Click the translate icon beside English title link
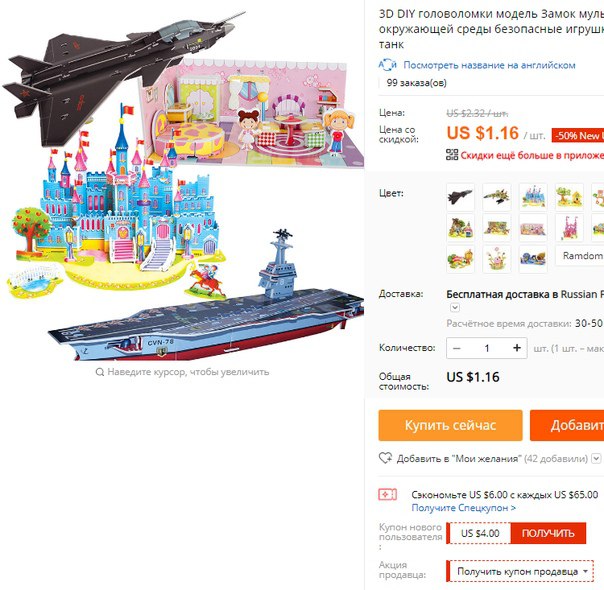Image resolution: width=604 pixels, height=590 pixels. point(388,65)
